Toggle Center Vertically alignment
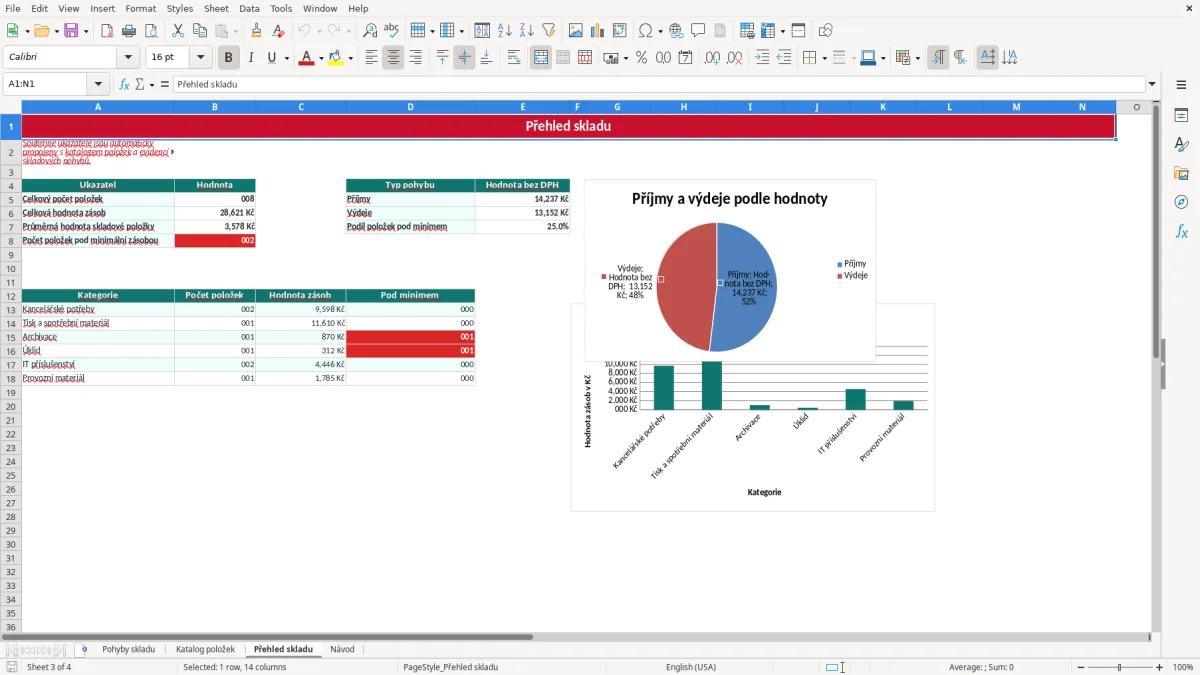 464,58
